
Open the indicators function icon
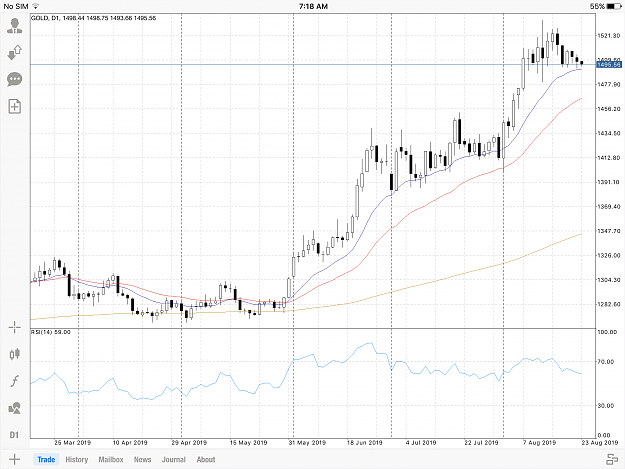pos(15,381)
